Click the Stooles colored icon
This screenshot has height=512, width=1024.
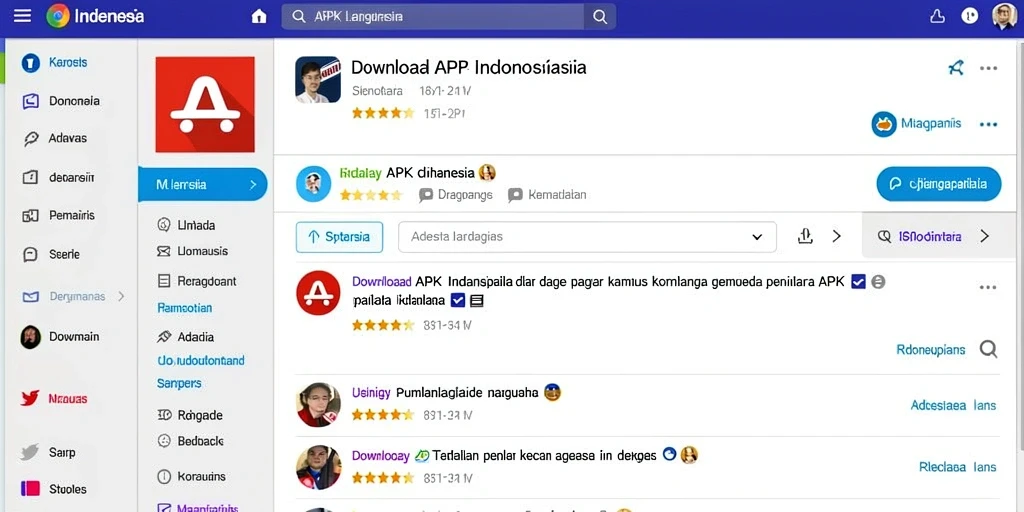click(x=30, y=488)
